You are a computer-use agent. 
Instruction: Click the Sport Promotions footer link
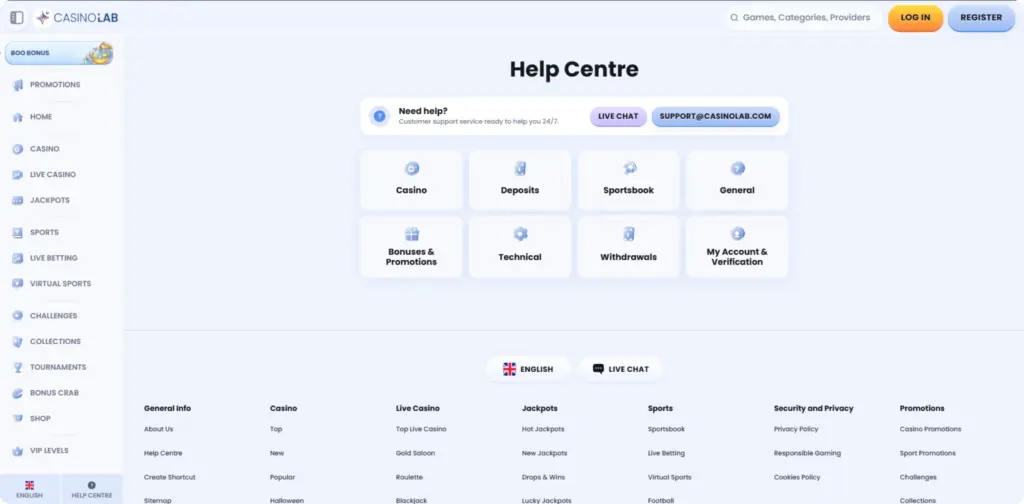928,453
